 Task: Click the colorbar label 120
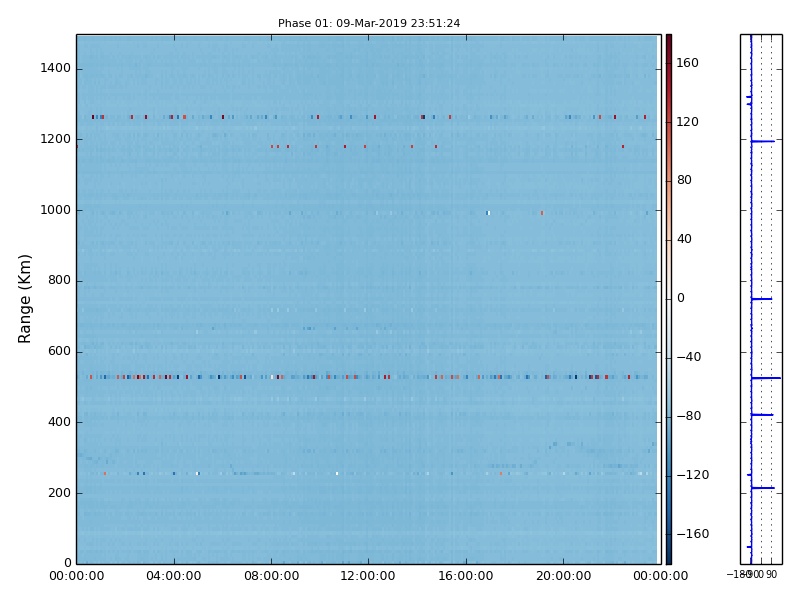[687, 122]
